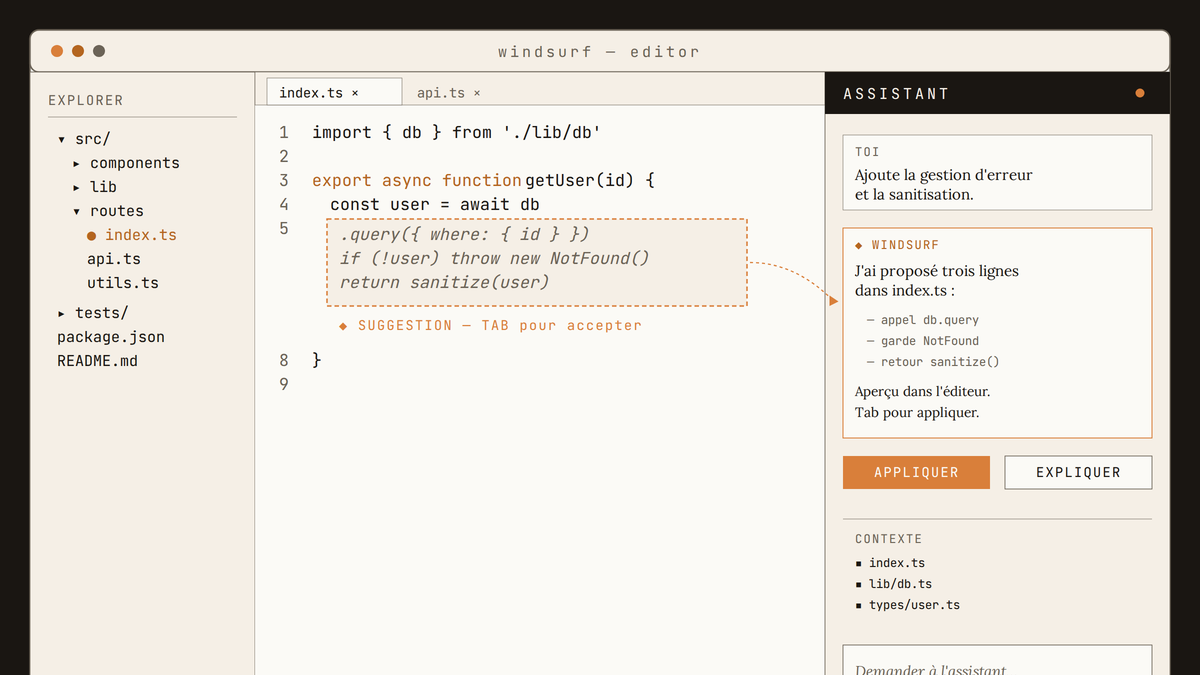This screenshot has height=675, width=1200.
Task: Open utils.ts in the explorer tree
Action: (x=123, y=283)
